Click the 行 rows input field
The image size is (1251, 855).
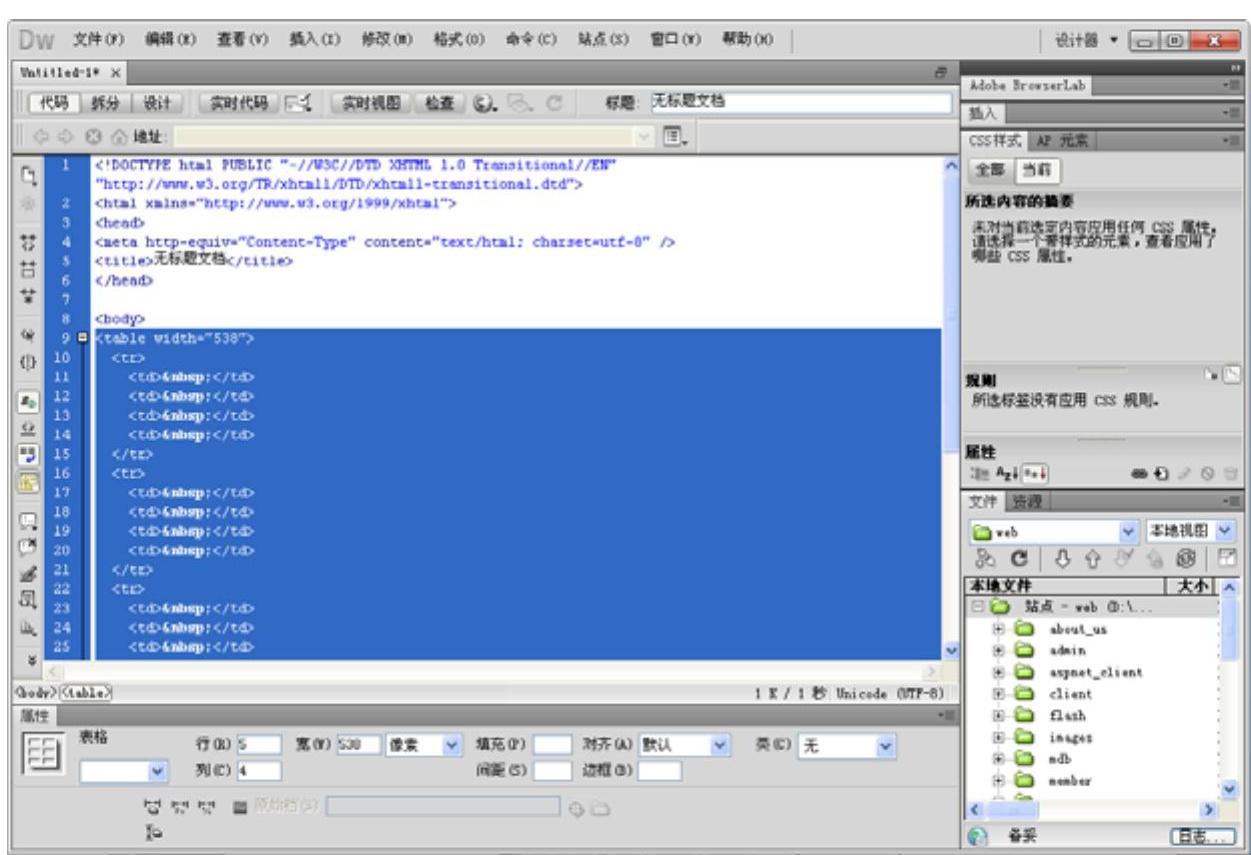click(257, 745)
